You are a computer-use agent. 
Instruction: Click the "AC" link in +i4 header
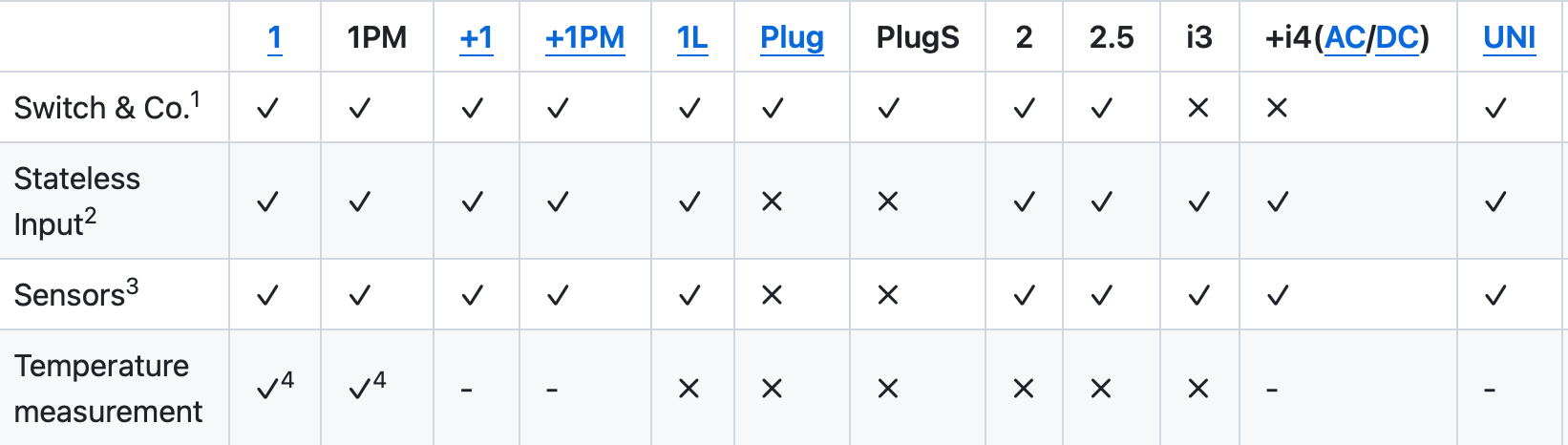pyautogui.click(x=1346, y=37)
